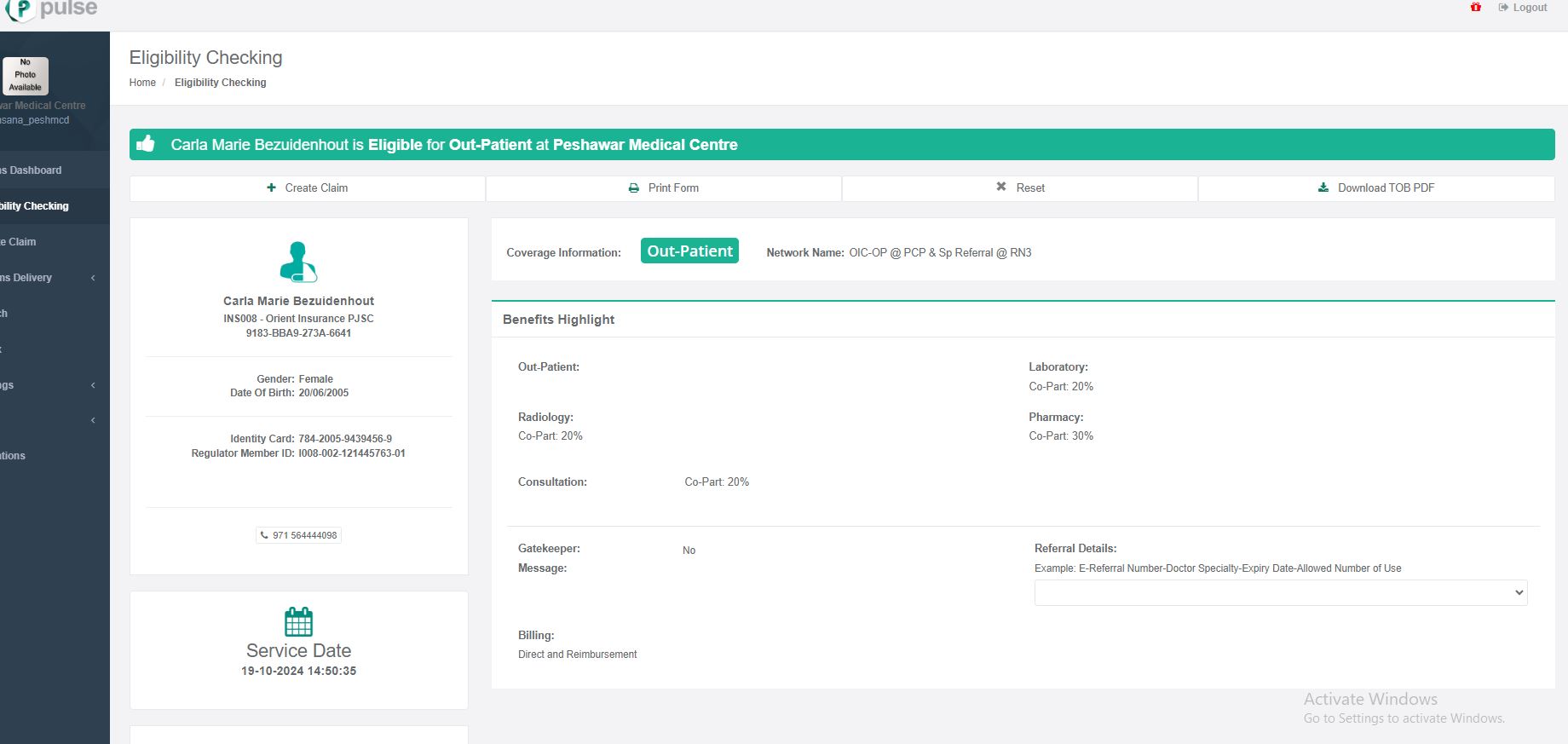Click the Service Date calendar icon
The width and height of the screenshot is (1568, 744).
(298, 622)
